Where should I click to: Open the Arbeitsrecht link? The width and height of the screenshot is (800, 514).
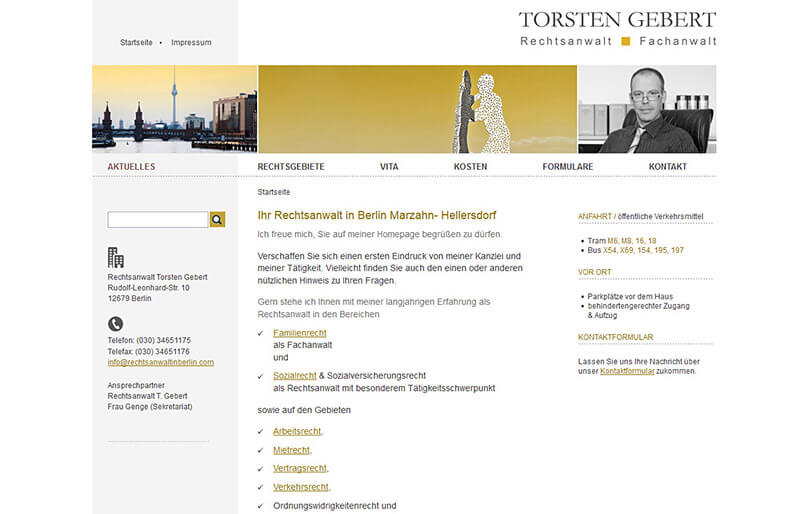click(297, 431)
